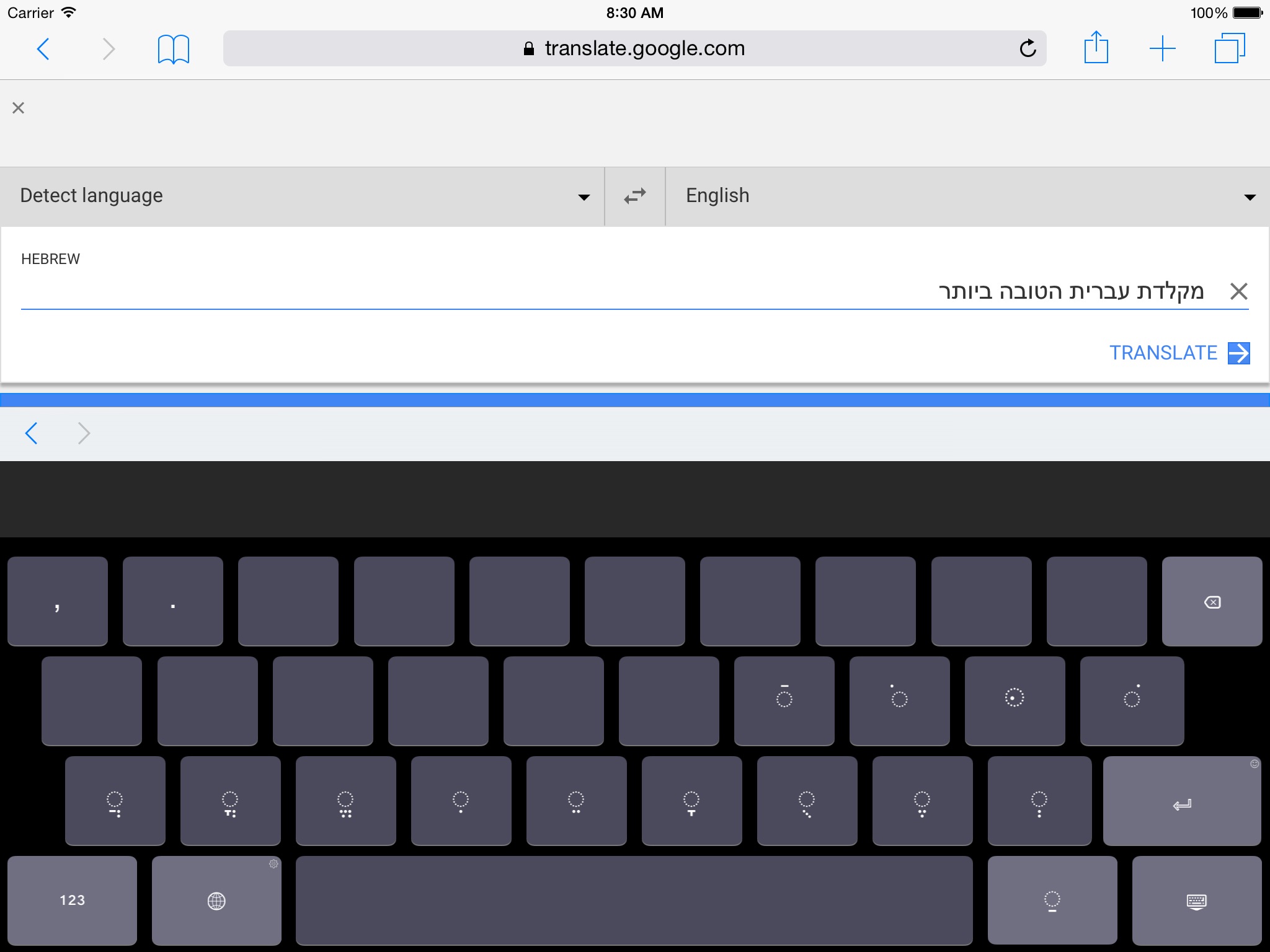Swap the source and target languages
The image size is (1270, 952).
pos(634,196)
